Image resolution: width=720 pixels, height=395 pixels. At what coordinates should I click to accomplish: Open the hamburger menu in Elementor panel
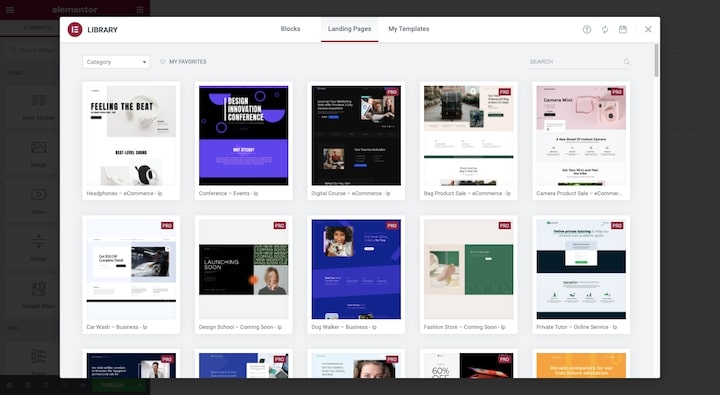click(10, 10)
